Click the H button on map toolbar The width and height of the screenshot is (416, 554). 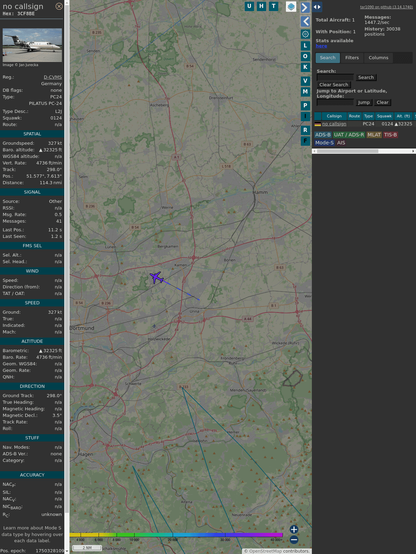261,6
